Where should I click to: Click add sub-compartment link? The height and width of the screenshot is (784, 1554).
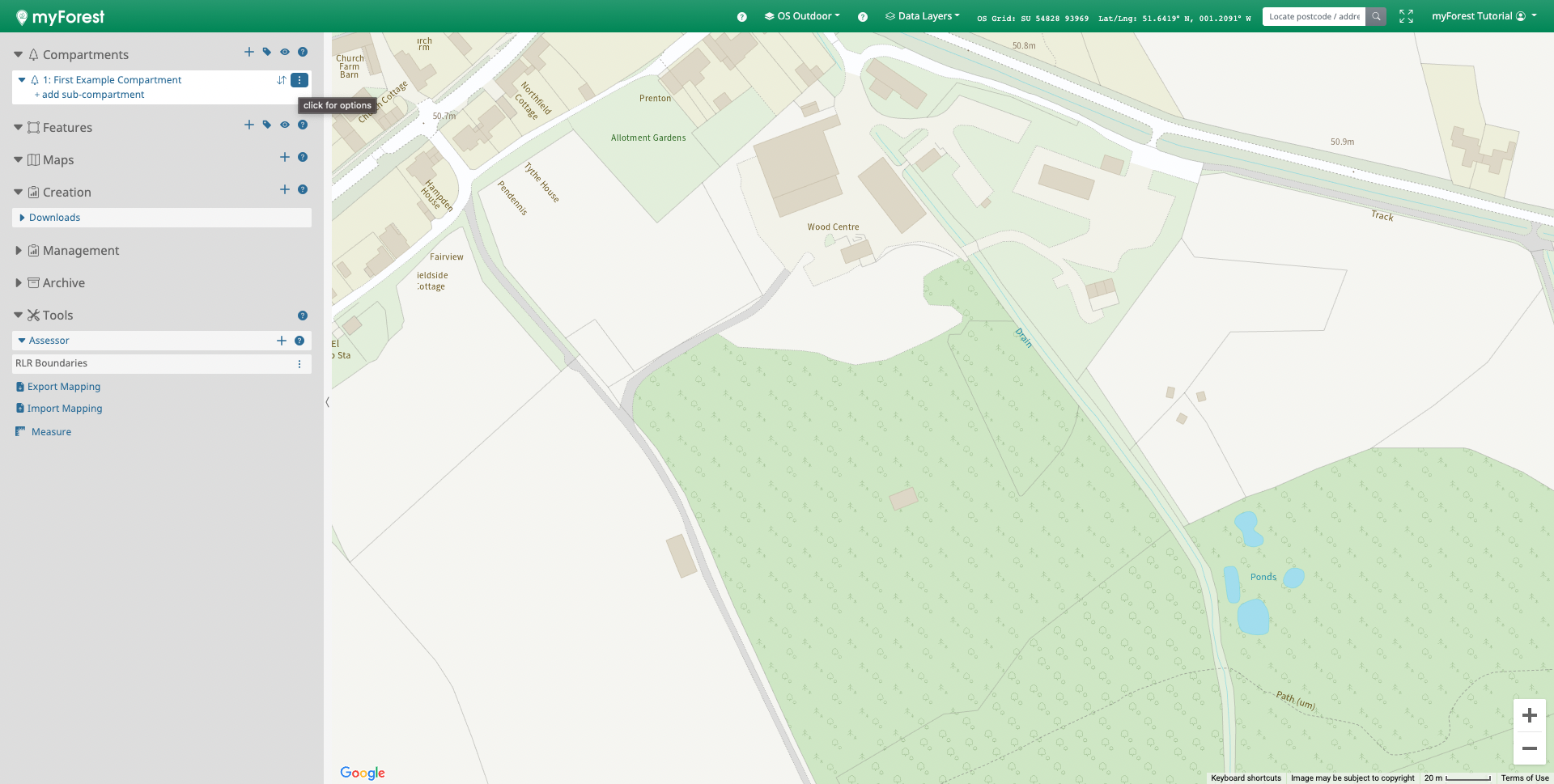click(x=92, y=95)
